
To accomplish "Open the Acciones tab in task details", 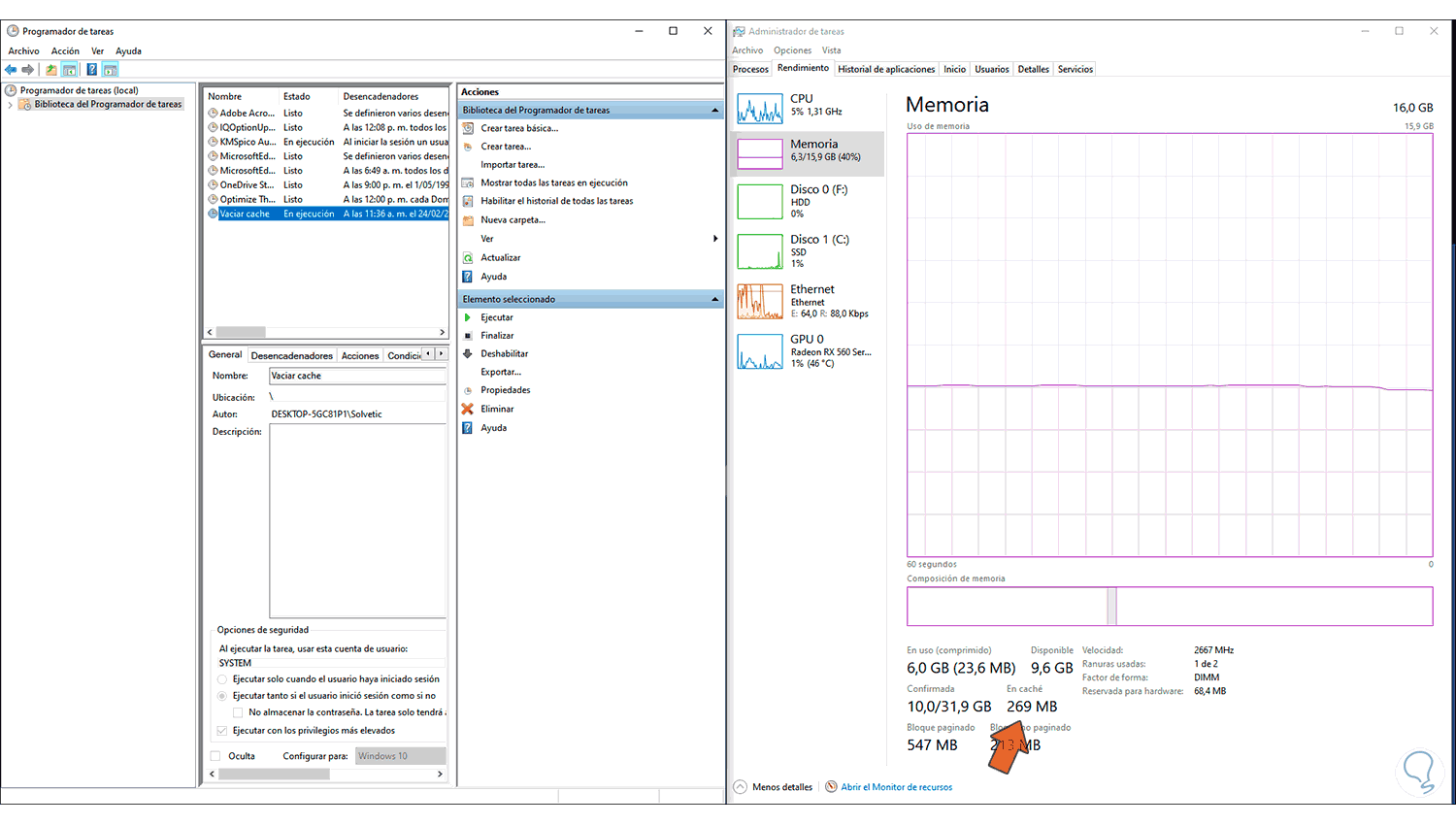I will (x=360, y=355).
